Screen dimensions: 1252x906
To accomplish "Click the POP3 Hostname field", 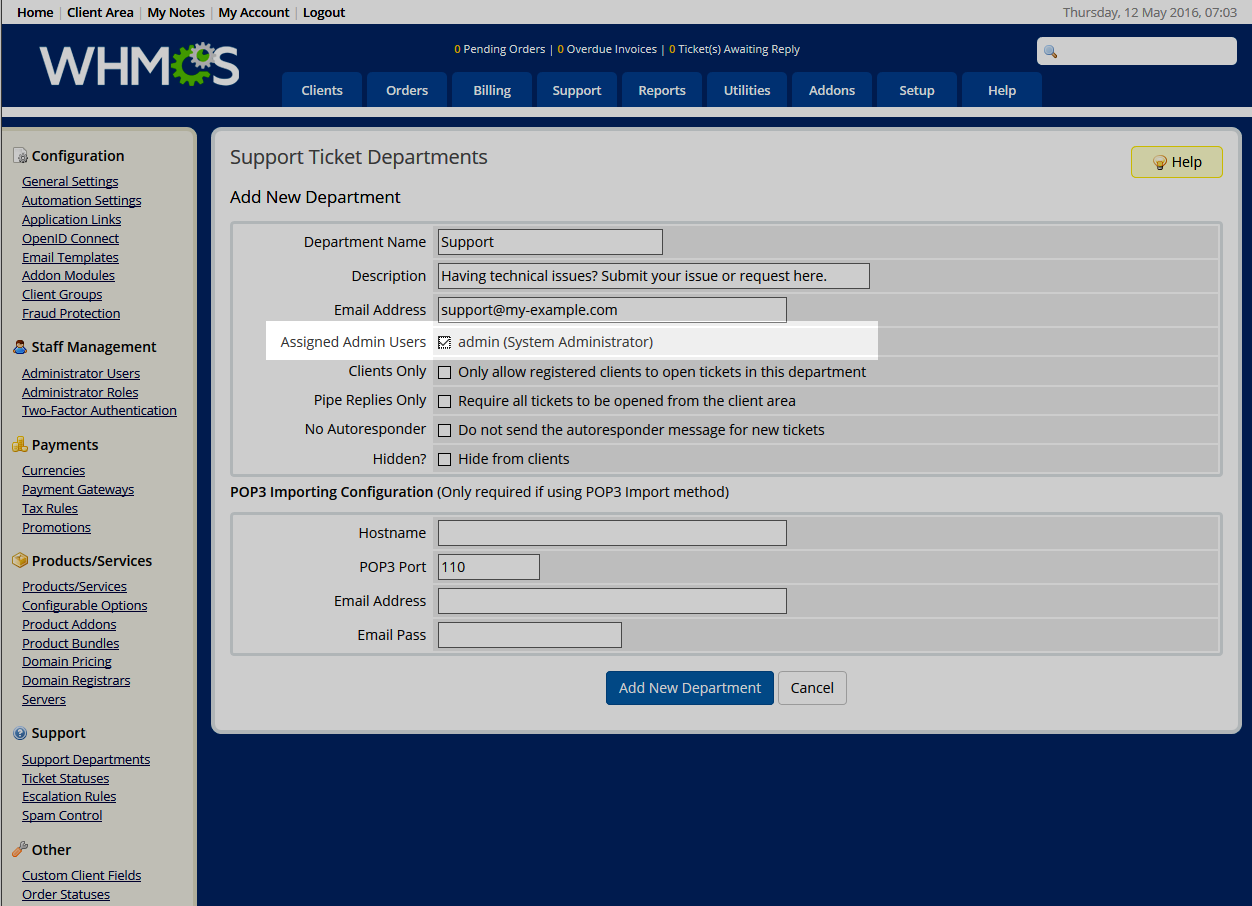I will point(612,533).
